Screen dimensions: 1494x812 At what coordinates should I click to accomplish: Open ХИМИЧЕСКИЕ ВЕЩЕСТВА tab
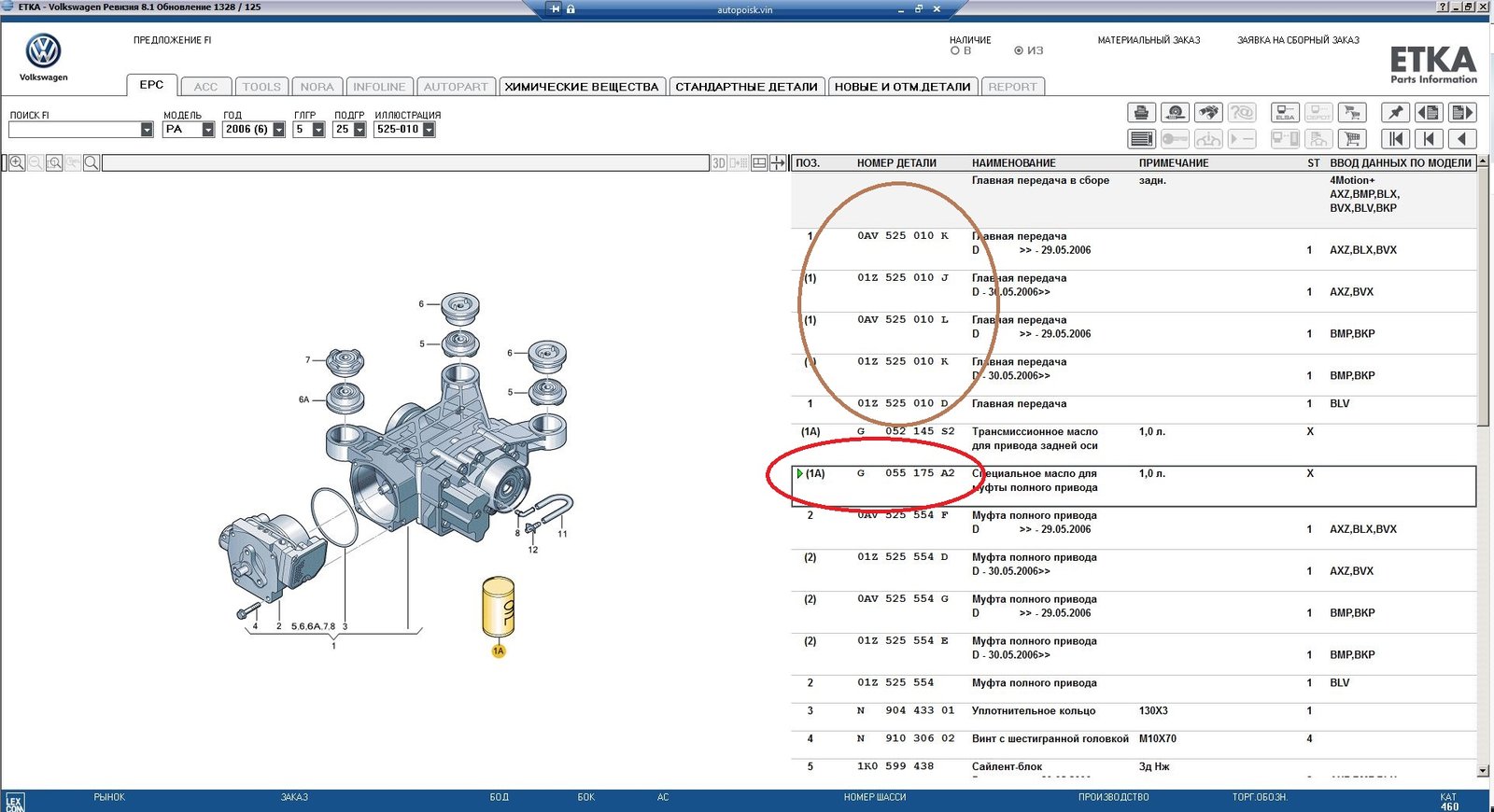pyautogui.click(x=582, y=87)
